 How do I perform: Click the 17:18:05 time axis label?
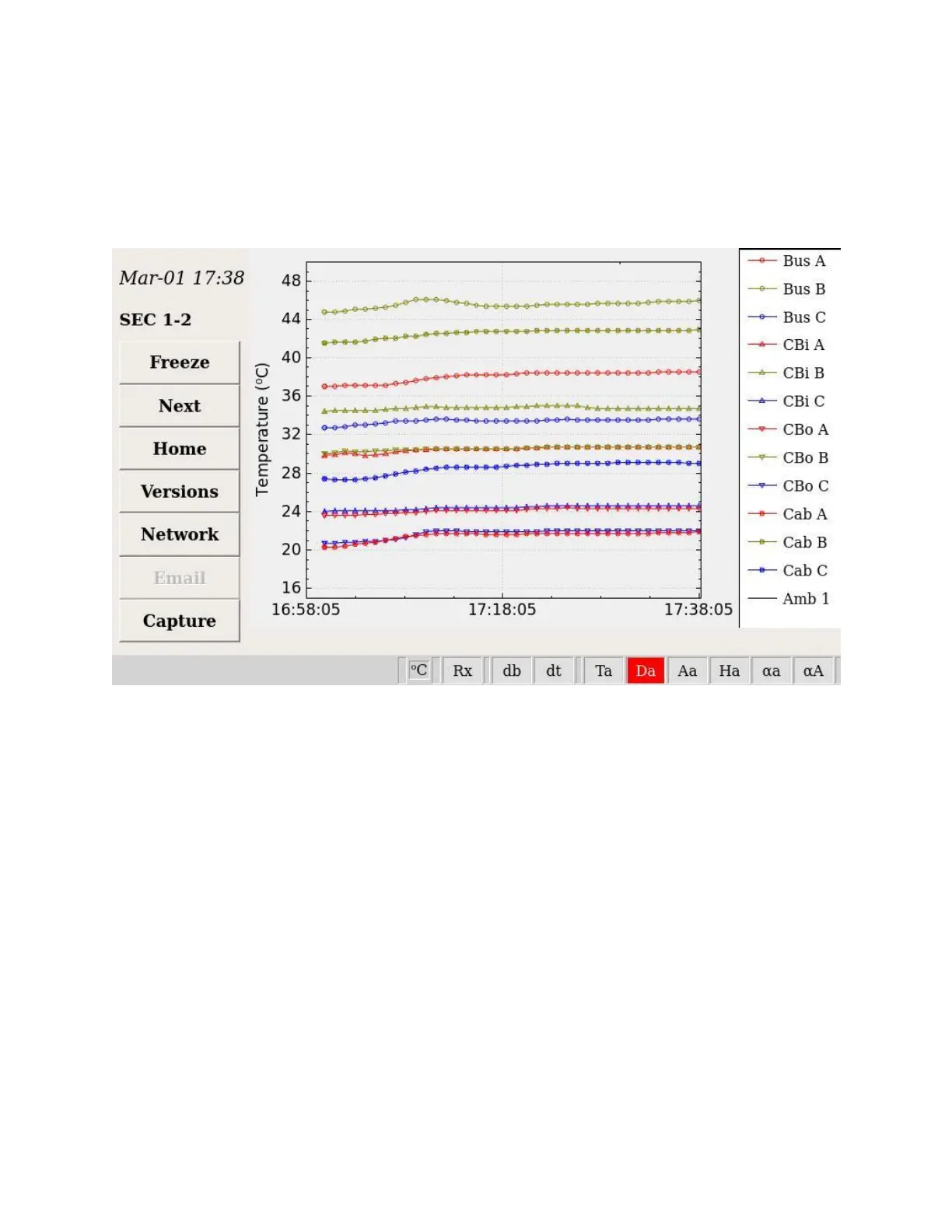coord(502,610)
